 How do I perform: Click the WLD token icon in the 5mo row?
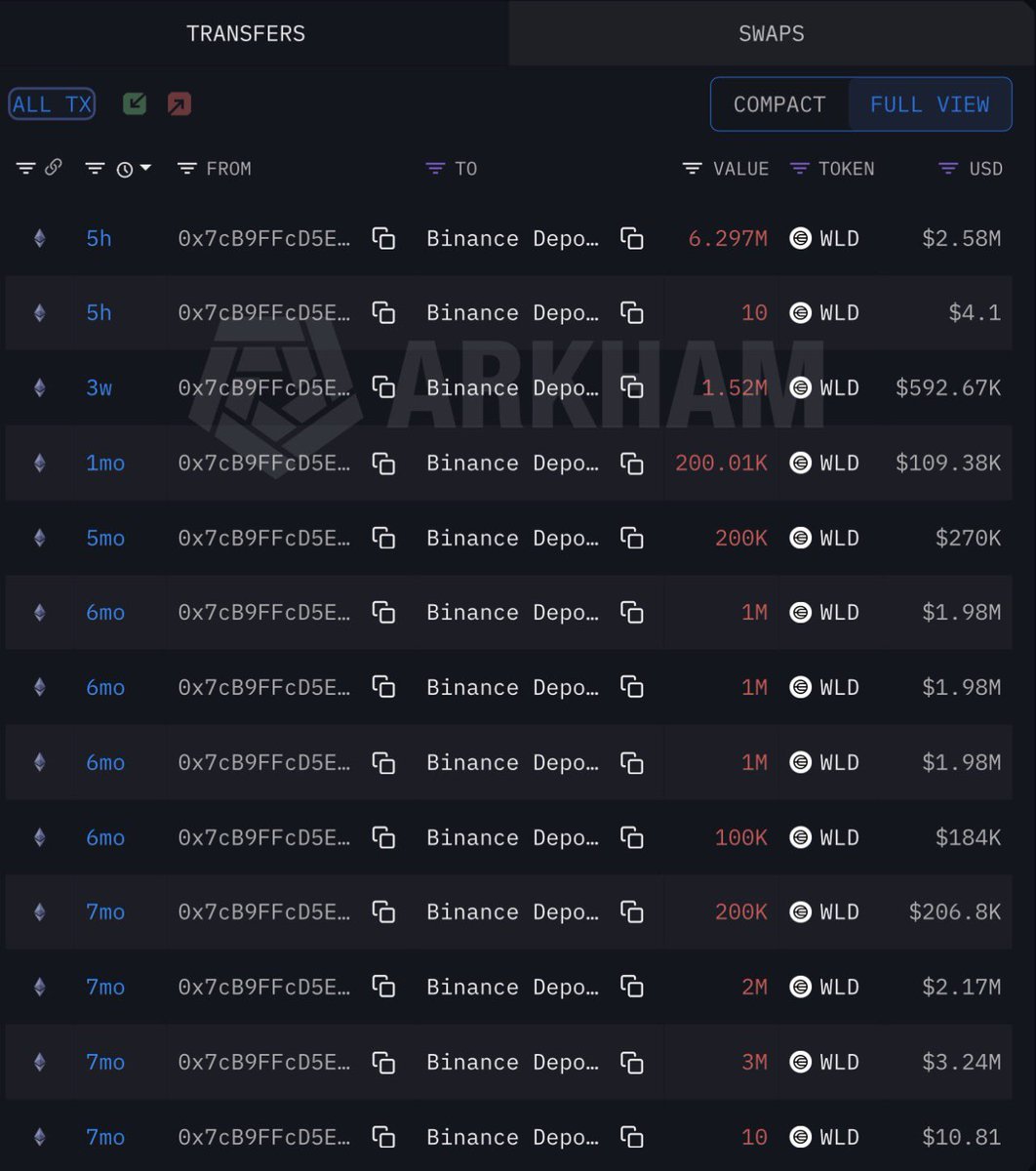tap(800, 538)
